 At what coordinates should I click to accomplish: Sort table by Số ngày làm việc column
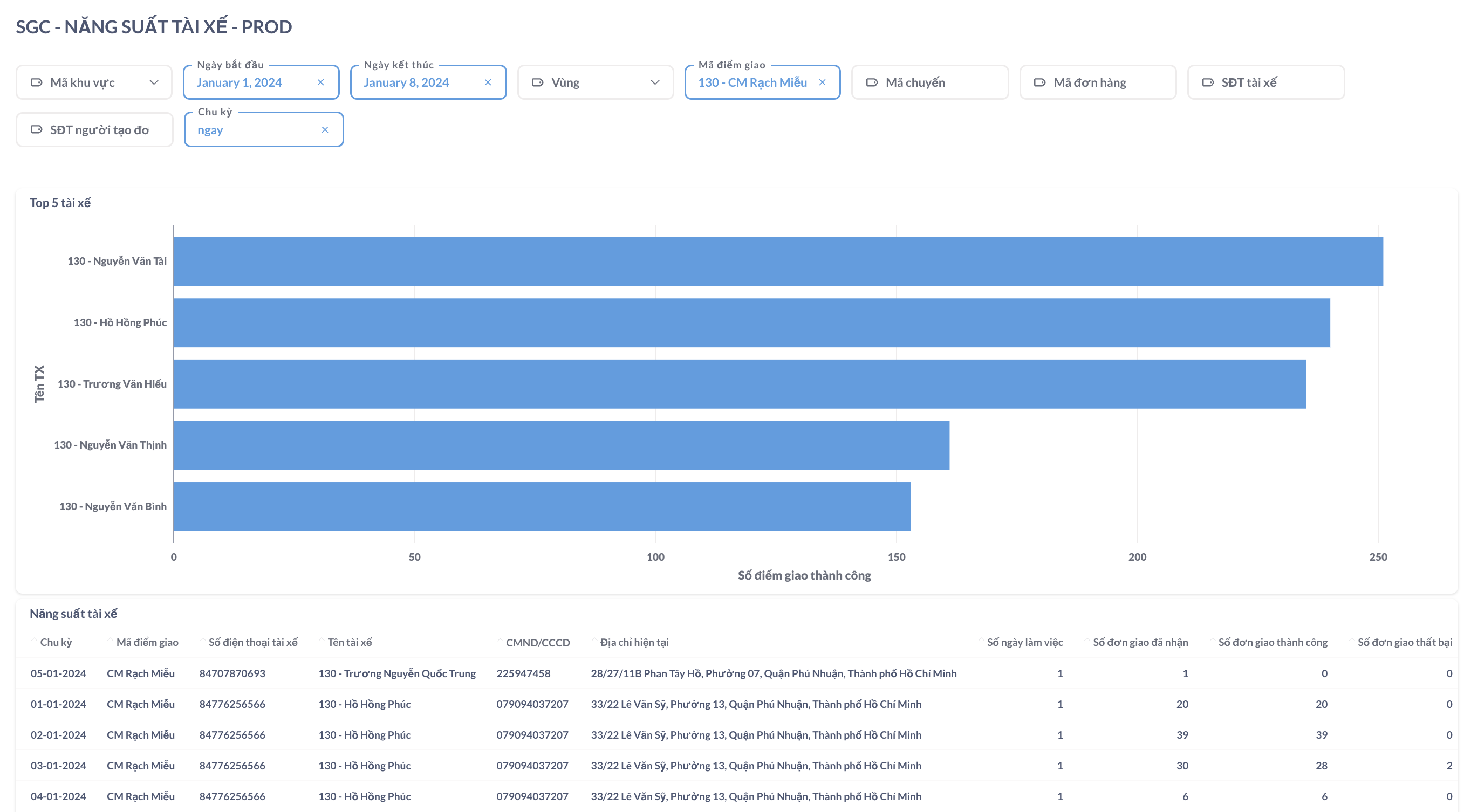[1025, 642]
